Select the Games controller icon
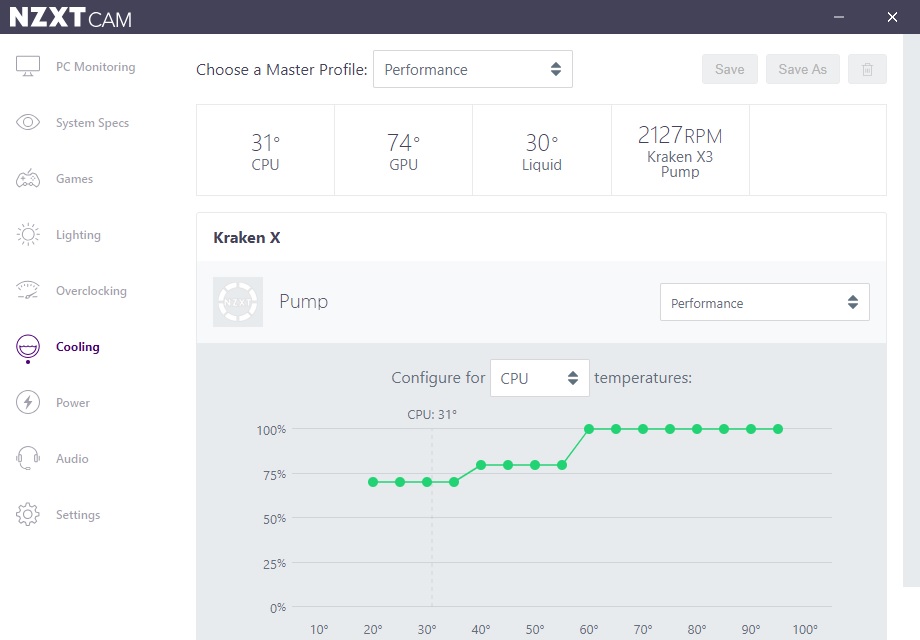 (28, 178)
